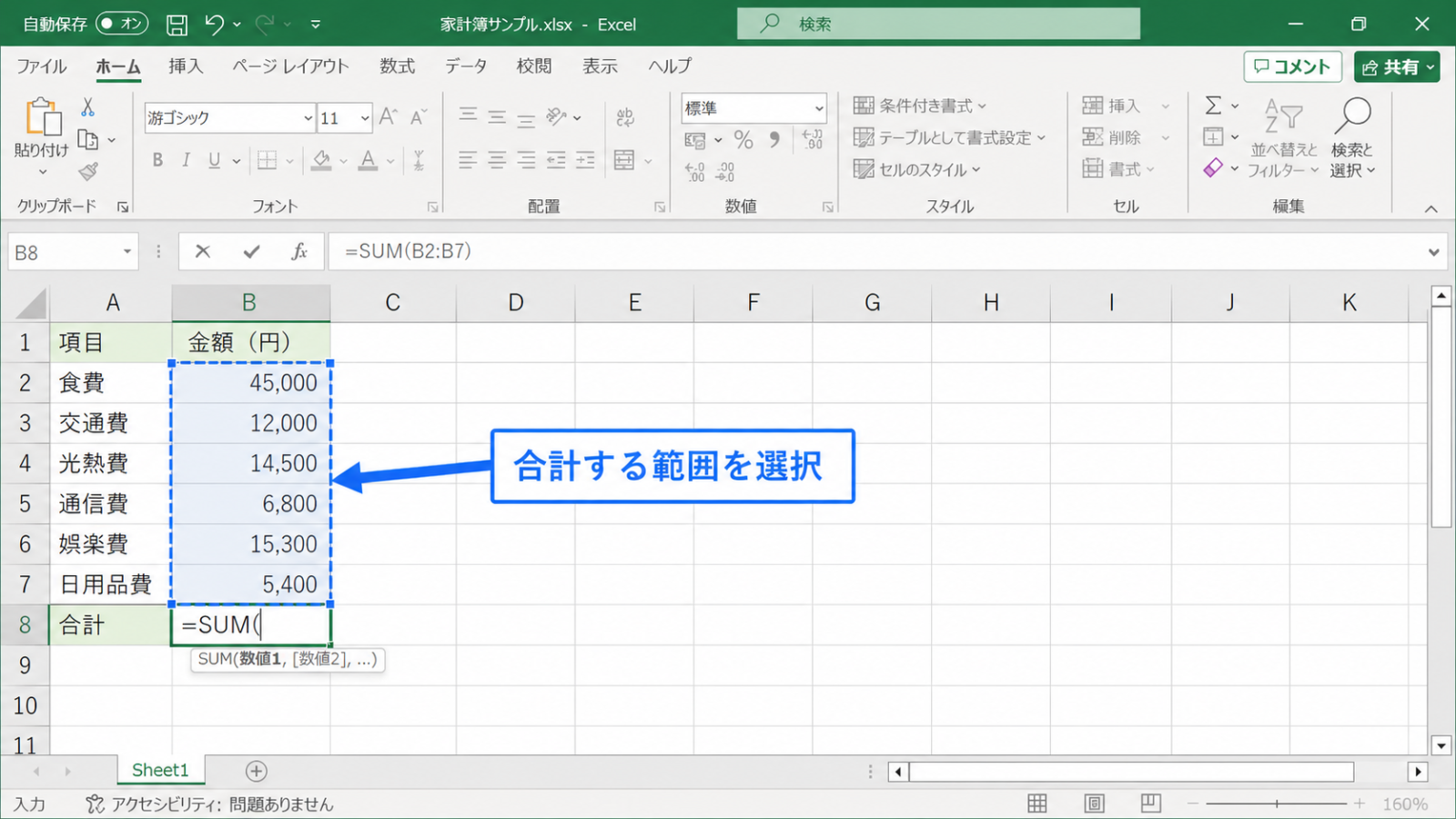Click the 書式 cells button
1456x819 pixels.
click(1117, 169)
